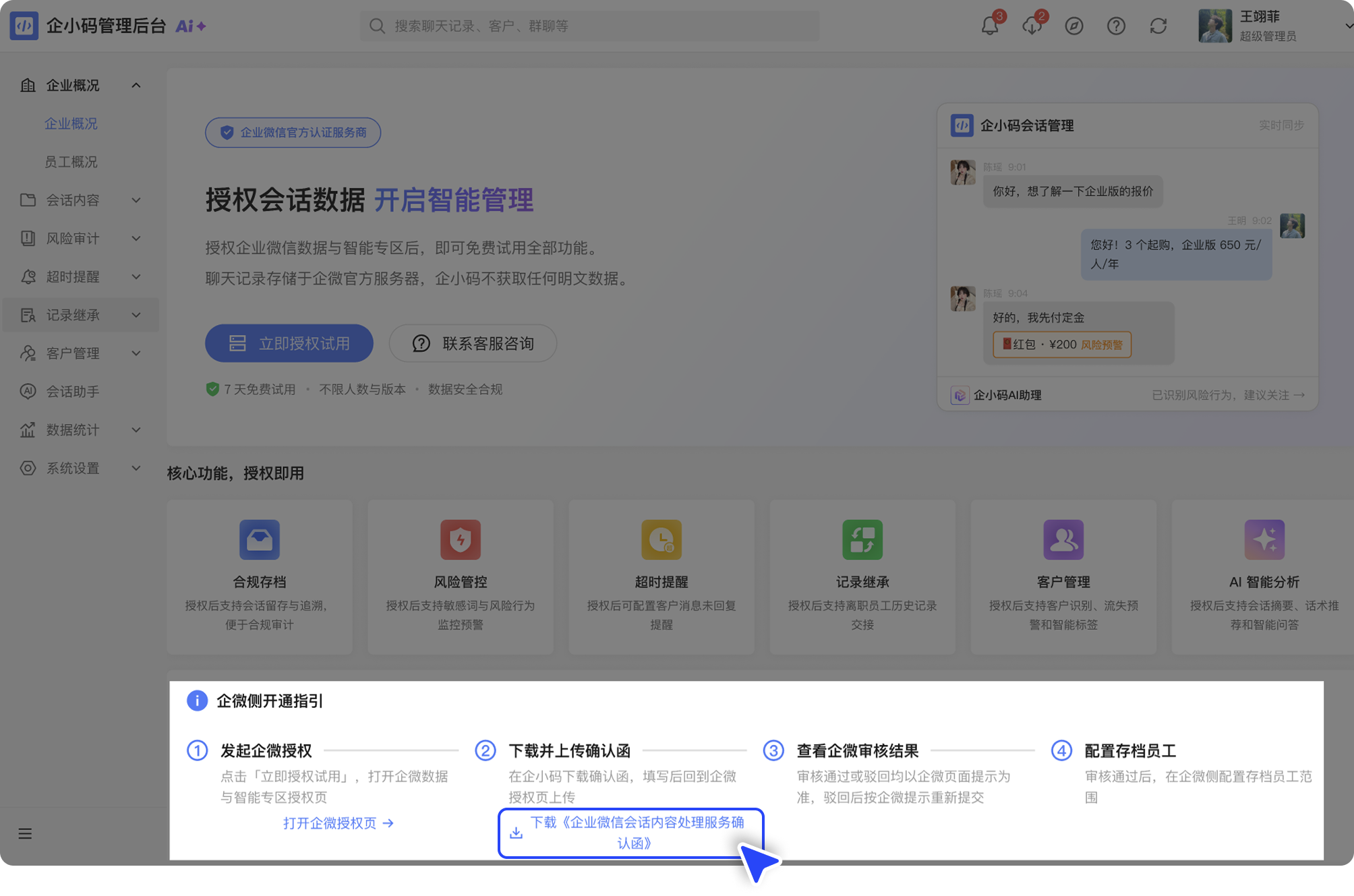Click the 企业微信官方认证服务商 badge
This screenshot has width=1354, height=896.
click(293, 133)
